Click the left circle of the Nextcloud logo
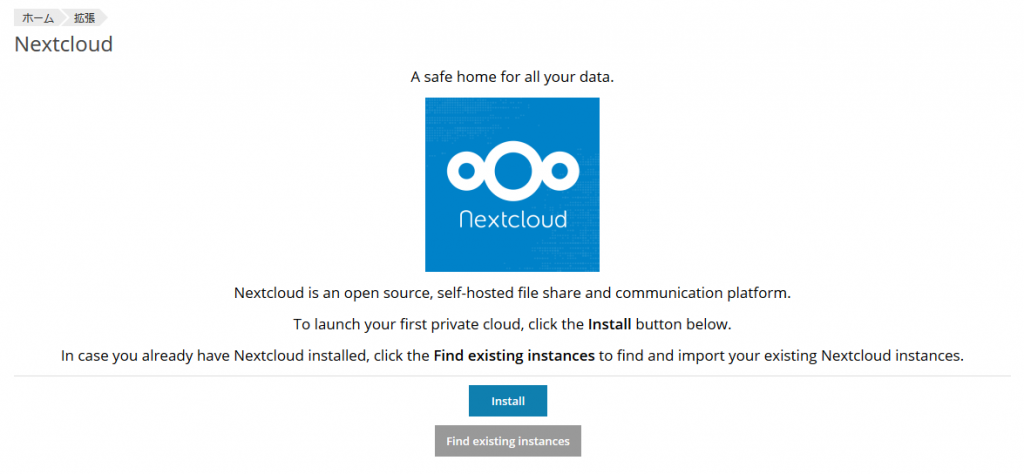Viewport: 1024px width, 474px height. click(x=466, y=171)
